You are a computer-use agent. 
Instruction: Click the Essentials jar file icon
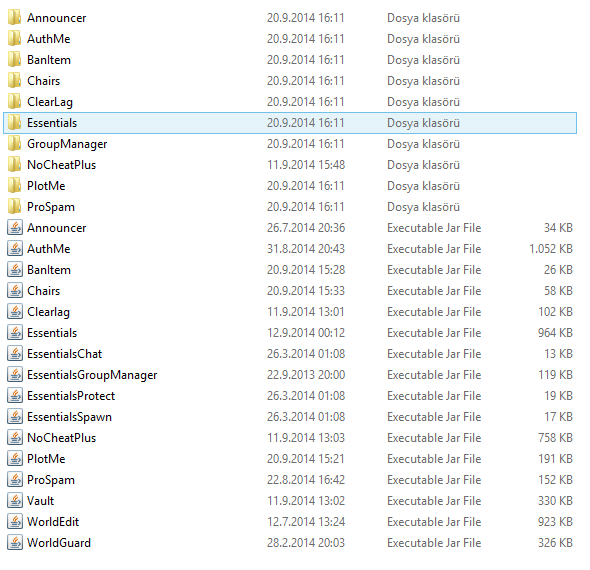click(15, 333)
